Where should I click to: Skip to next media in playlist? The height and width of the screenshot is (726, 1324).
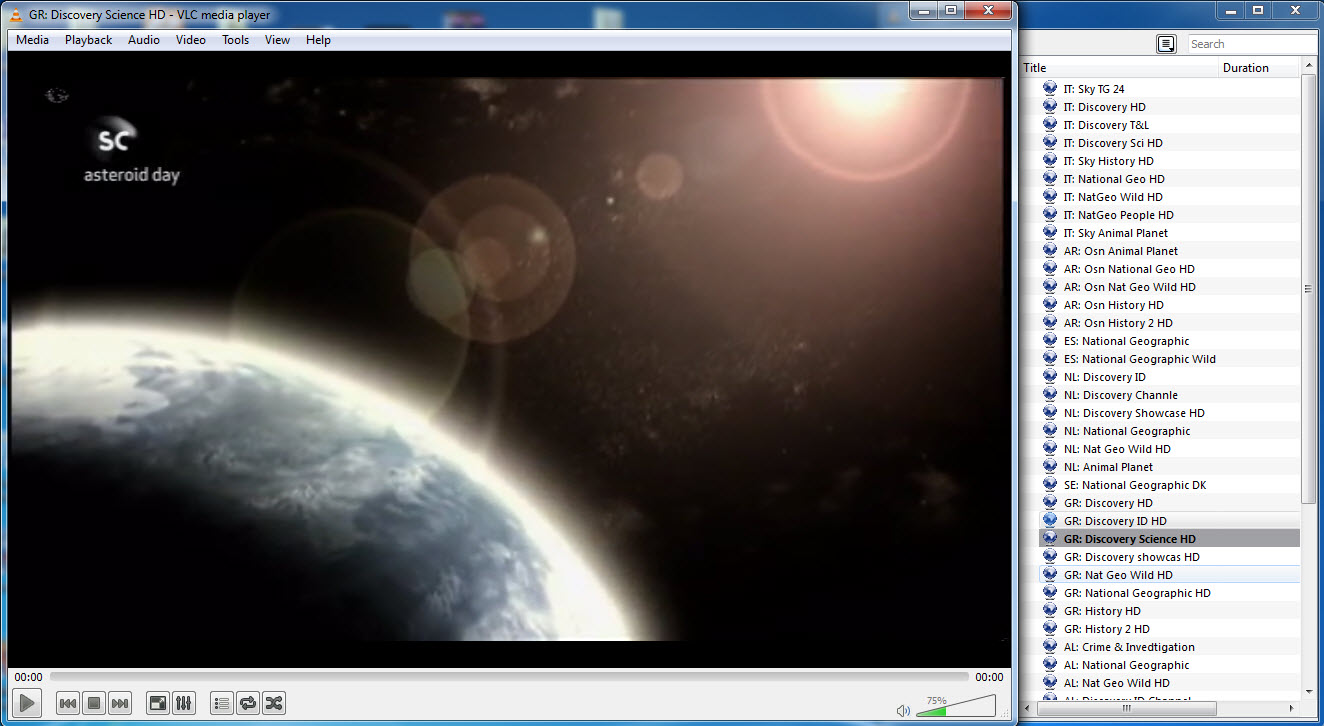point(120,703)
